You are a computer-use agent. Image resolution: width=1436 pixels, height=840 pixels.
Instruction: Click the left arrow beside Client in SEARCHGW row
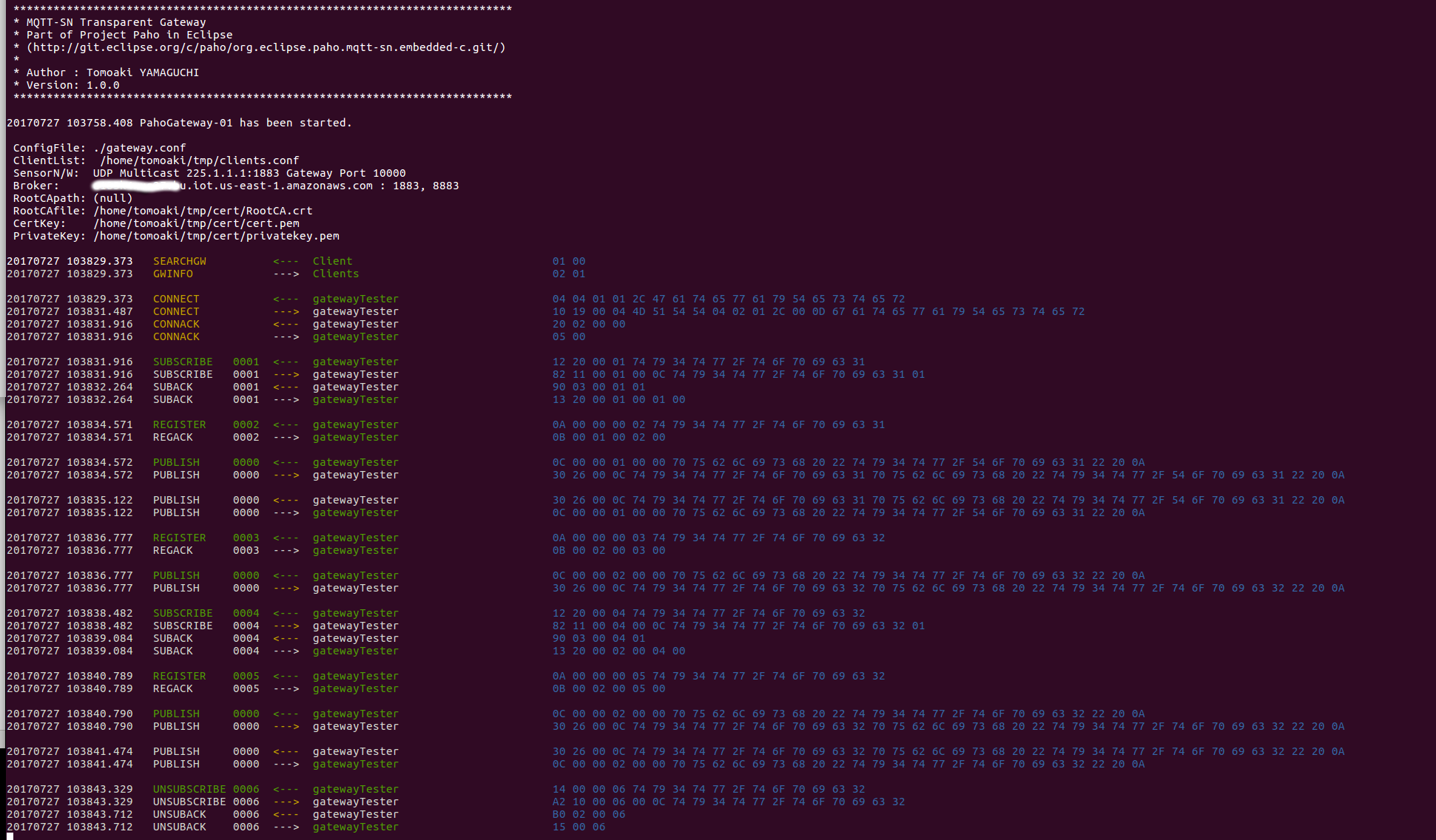(x=286, y=261)
